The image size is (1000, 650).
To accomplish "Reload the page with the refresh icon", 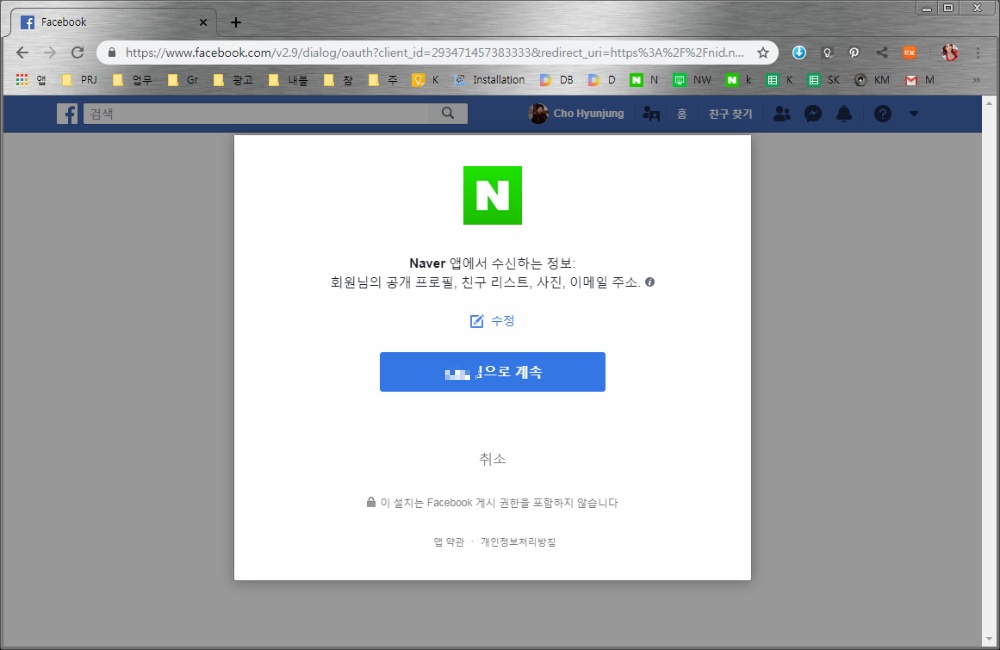I will click(77, 52).
